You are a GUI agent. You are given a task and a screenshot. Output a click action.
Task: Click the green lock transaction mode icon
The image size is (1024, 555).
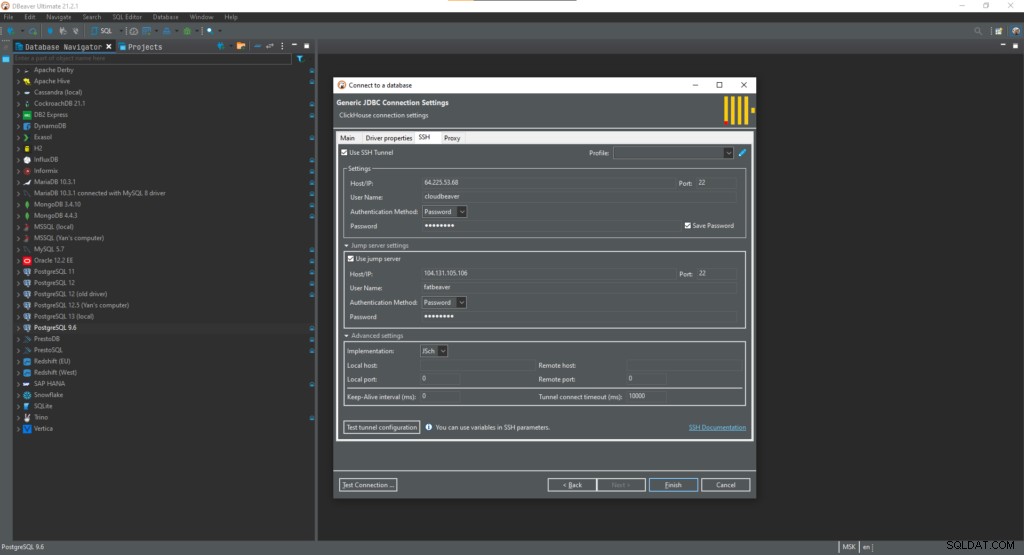[x=187, y=31]
